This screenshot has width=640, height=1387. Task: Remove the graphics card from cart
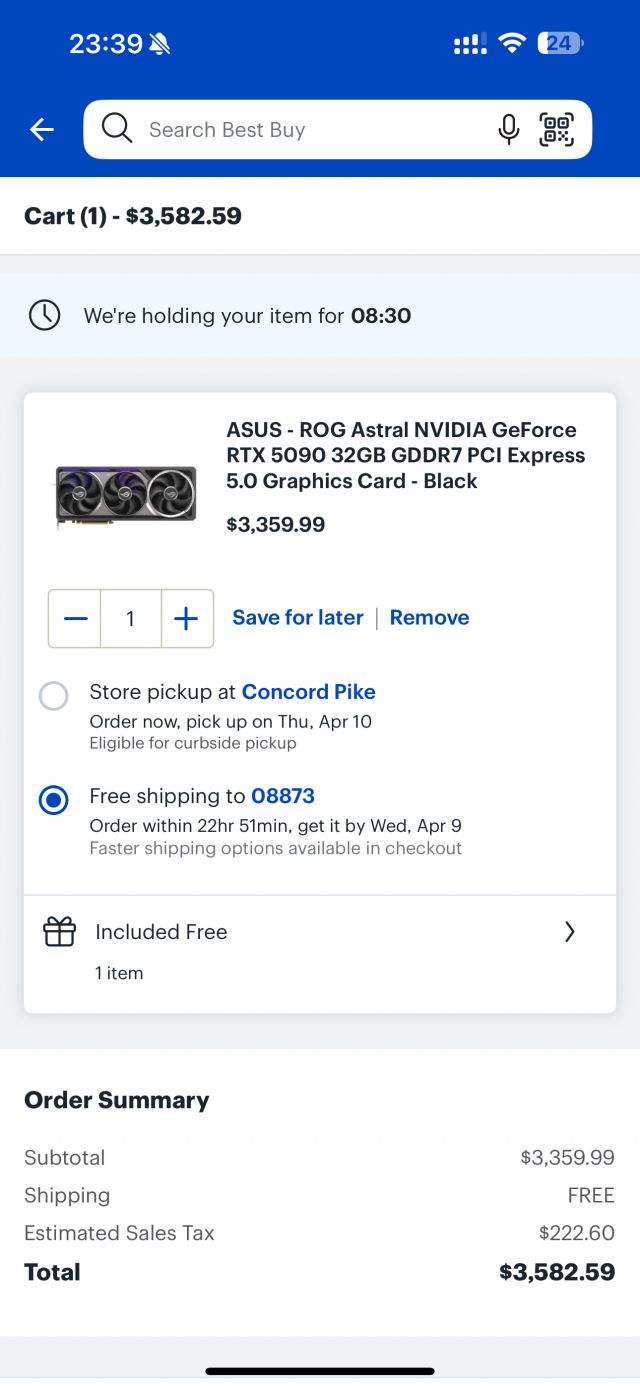coord(429,618)
